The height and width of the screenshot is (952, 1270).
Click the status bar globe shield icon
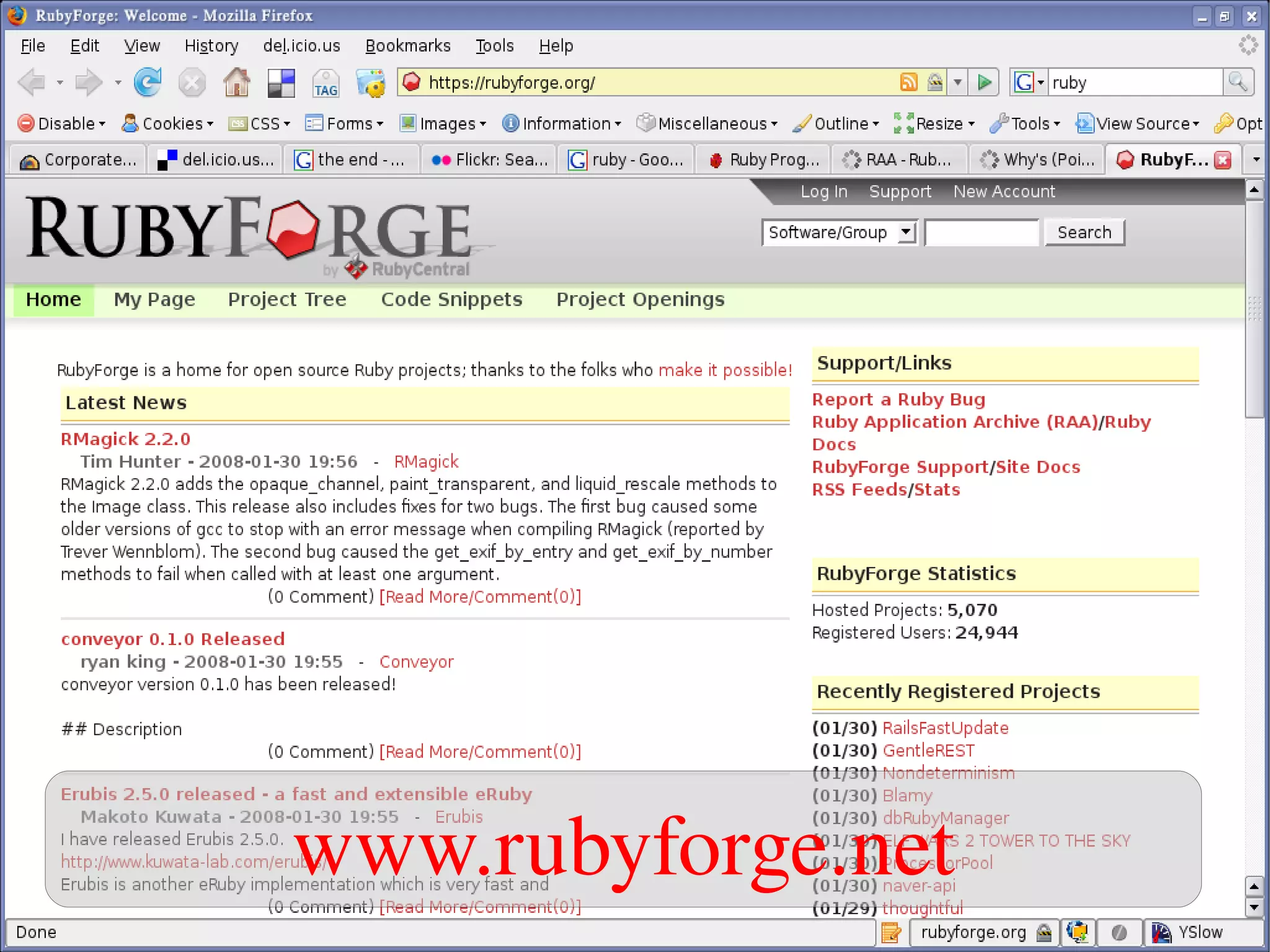tap(1078, 932)
